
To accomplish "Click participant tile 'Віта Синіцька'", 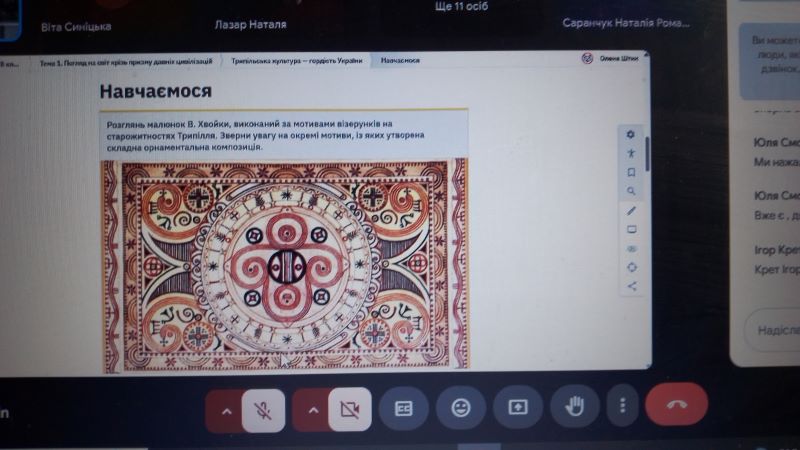I will (x=76, y=27).
